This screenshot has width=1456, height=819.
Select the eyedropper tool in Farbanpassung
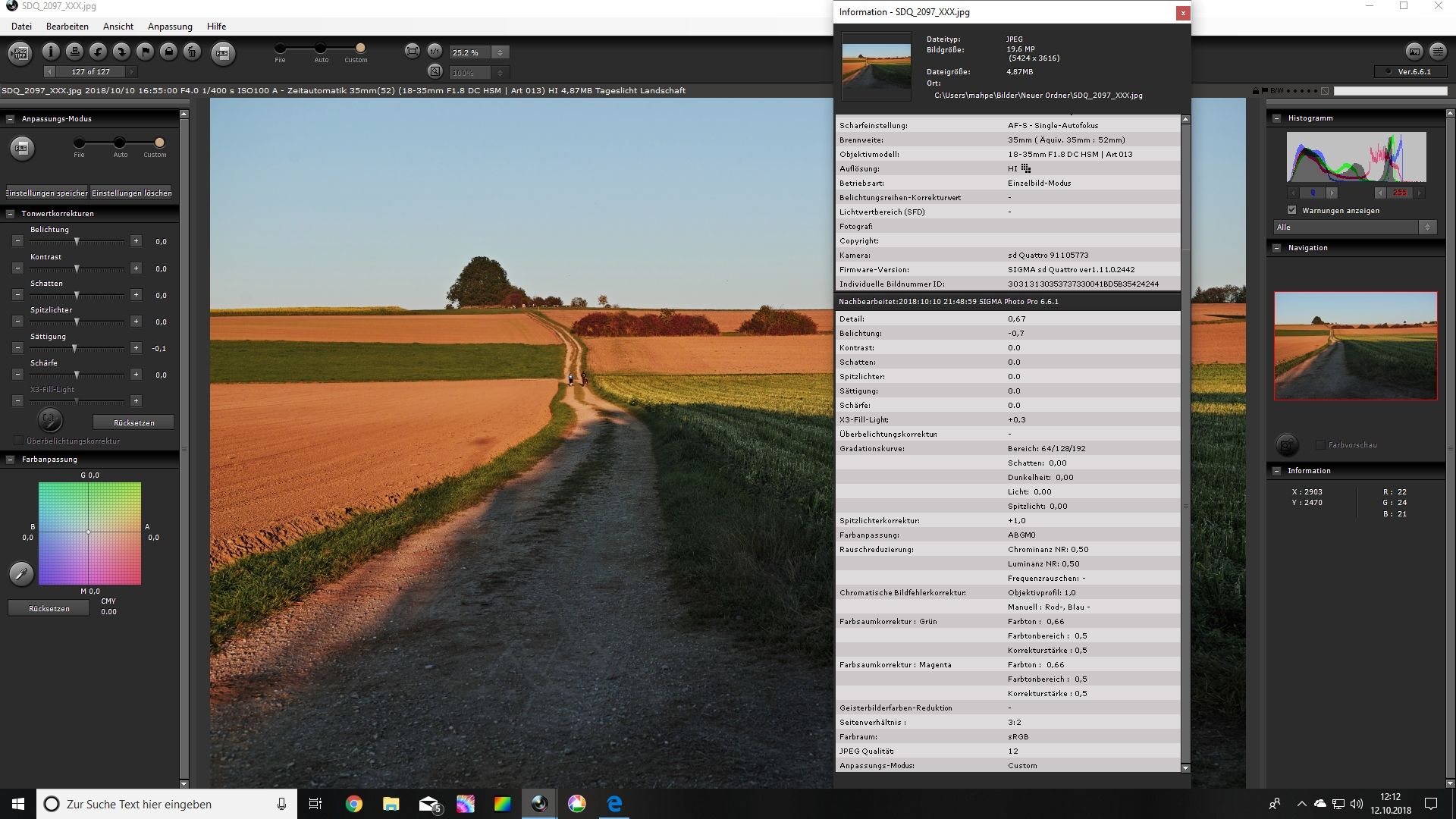pos(21,573)
